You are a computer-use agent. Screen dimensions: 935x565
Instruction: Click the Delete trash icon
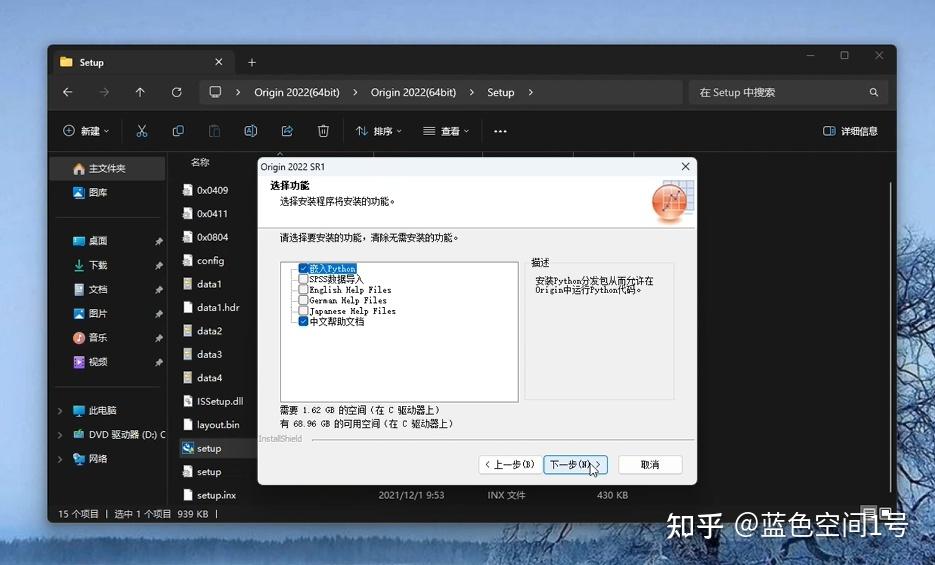323,131
